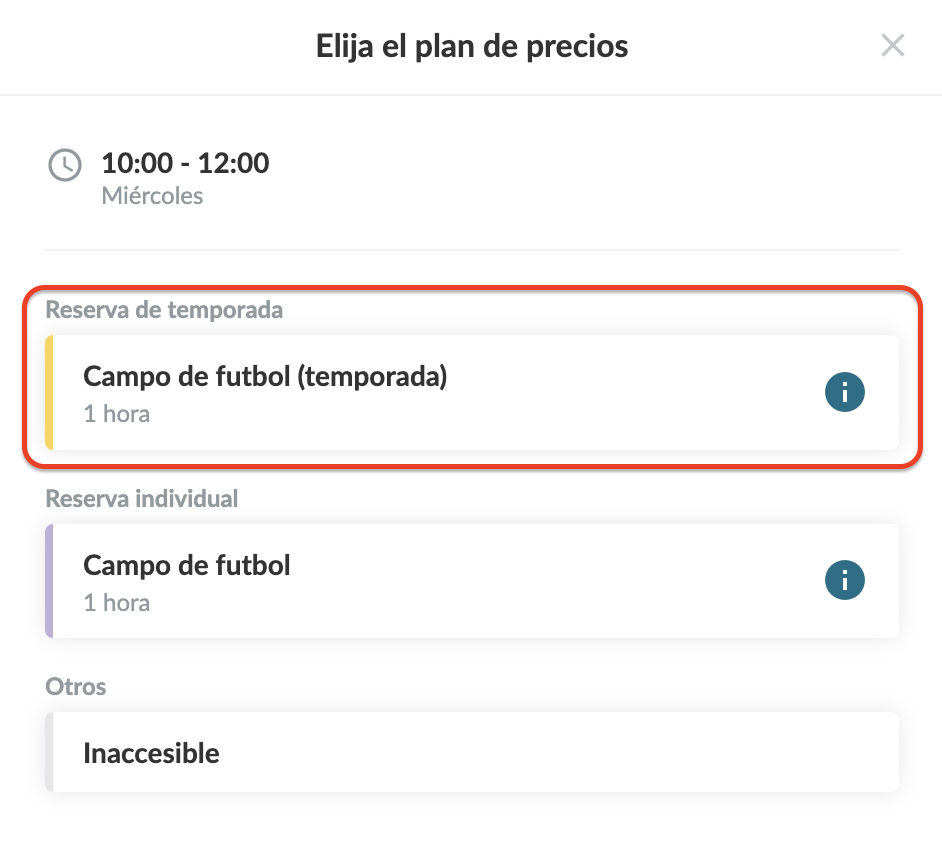Close the price plan dialog
The width and height of the screenshot is (942, 844).
(x=892, y=45)
